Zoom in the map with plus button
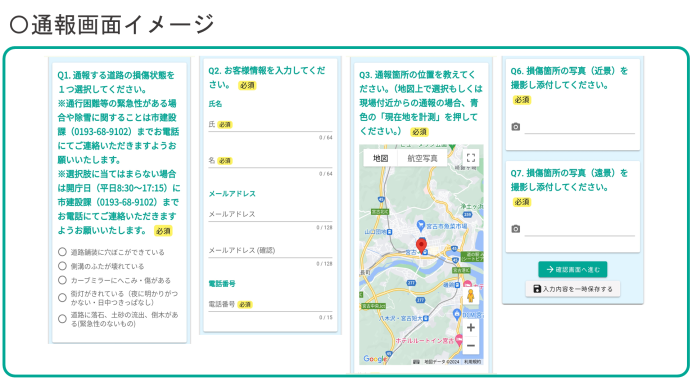The image size is (692, 381). [x=471, y=328]
